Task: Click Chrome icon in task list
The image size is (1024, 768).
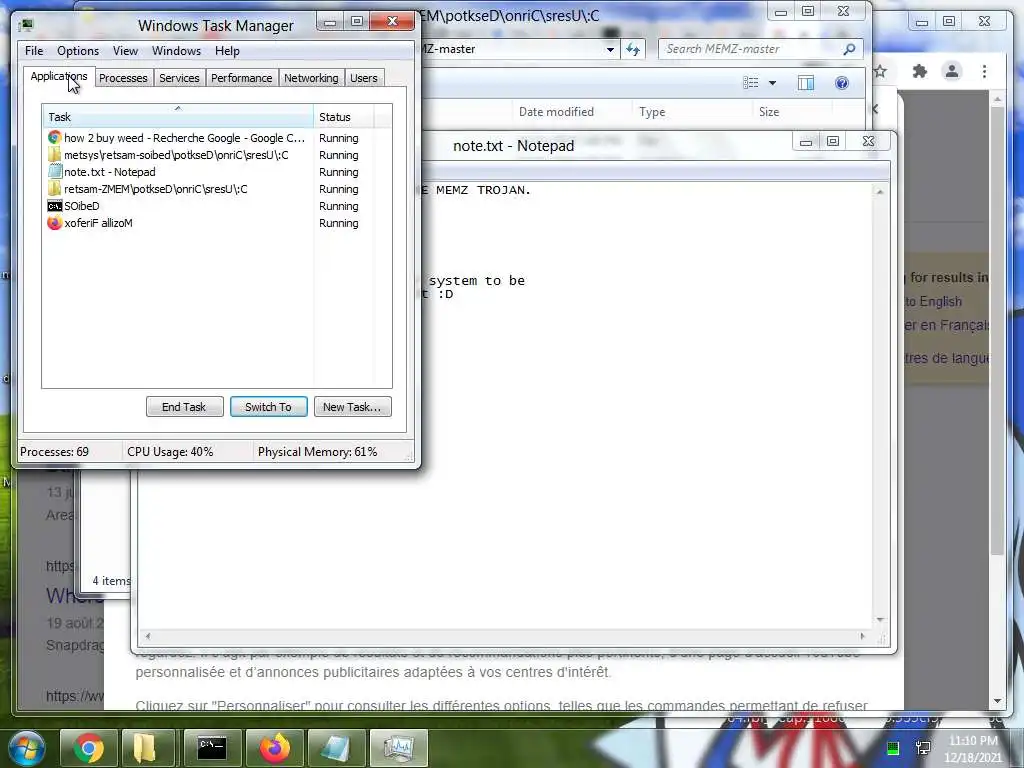Action: click(54, 138)
